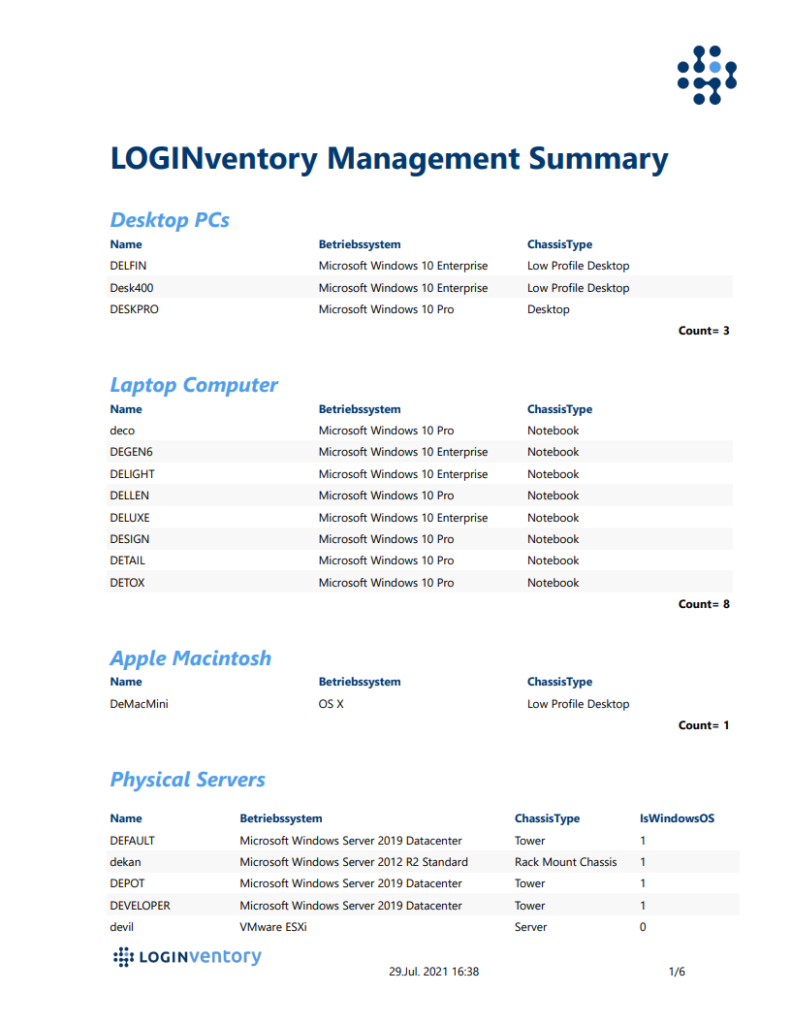Select the DESIGN laptop name
Image resolution: width=791 pixels, height=1024 pixels.
(129, 539)
